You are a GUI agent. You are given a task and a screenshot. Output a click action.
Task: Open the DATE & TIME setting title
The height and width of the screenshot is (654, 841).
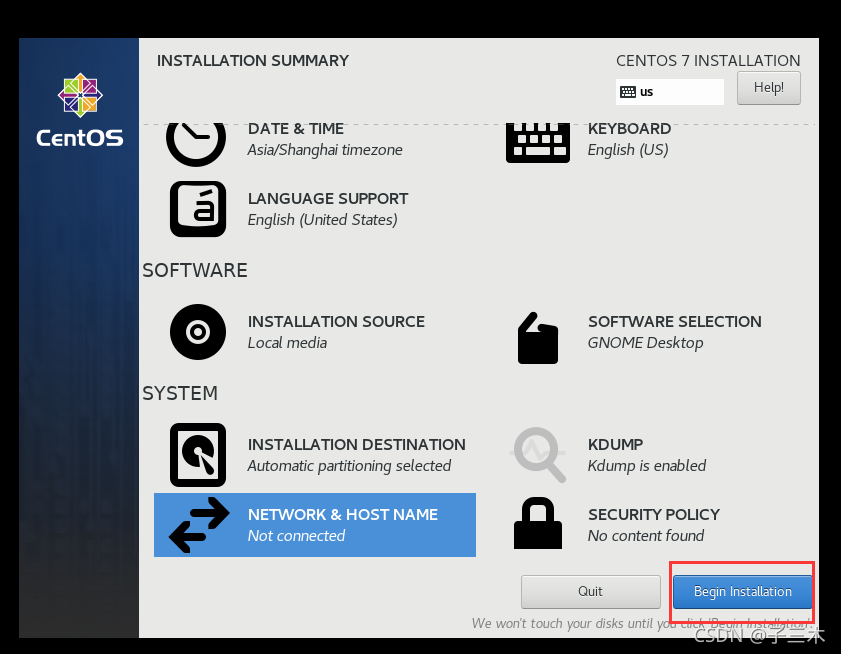(296, 129)
